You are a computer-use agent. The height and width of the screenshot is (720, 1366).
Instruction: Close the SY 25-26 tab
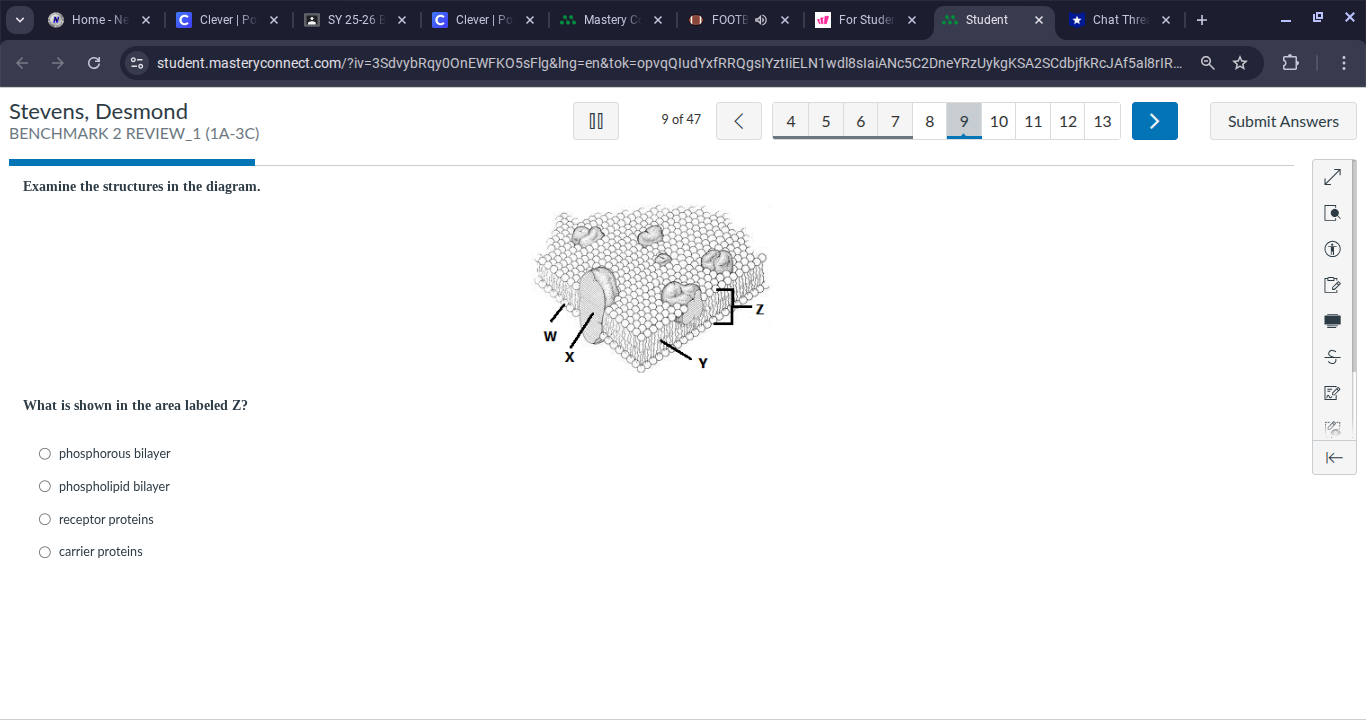[x=401, y=20]
